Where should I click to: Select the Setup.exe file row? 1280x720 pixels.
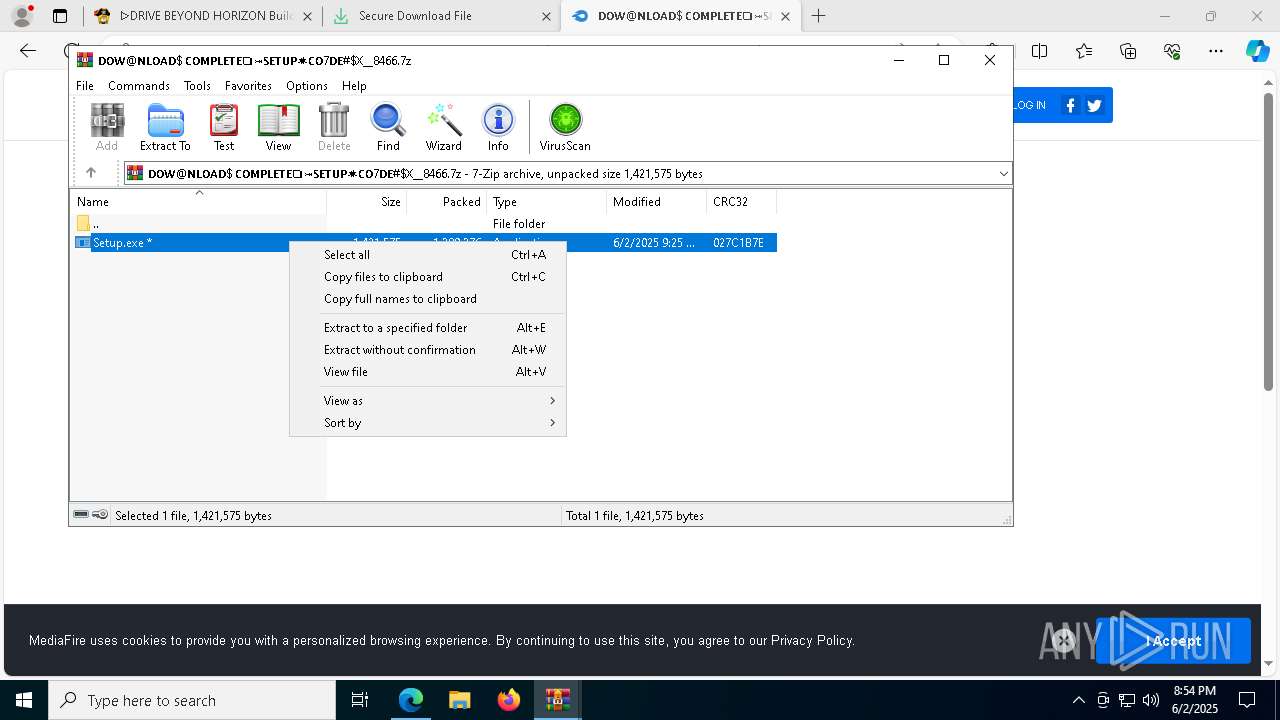click(424, 243)
